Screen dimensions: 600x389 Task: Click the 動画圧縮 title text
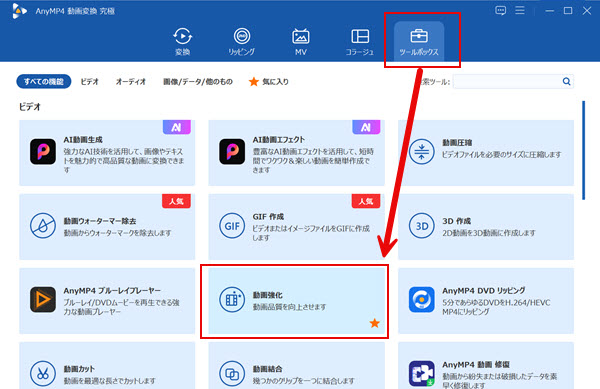[x=457, y=143]
